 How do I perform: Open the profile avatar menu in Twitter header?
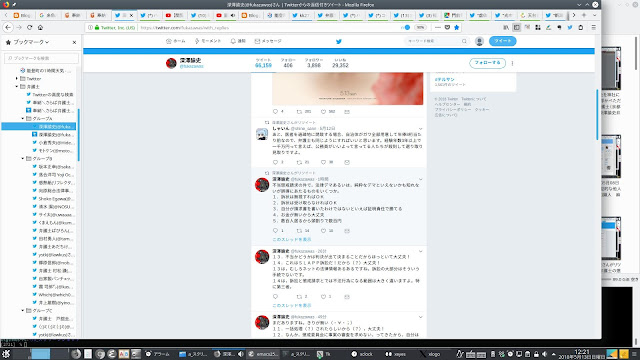tap(479, 41)
